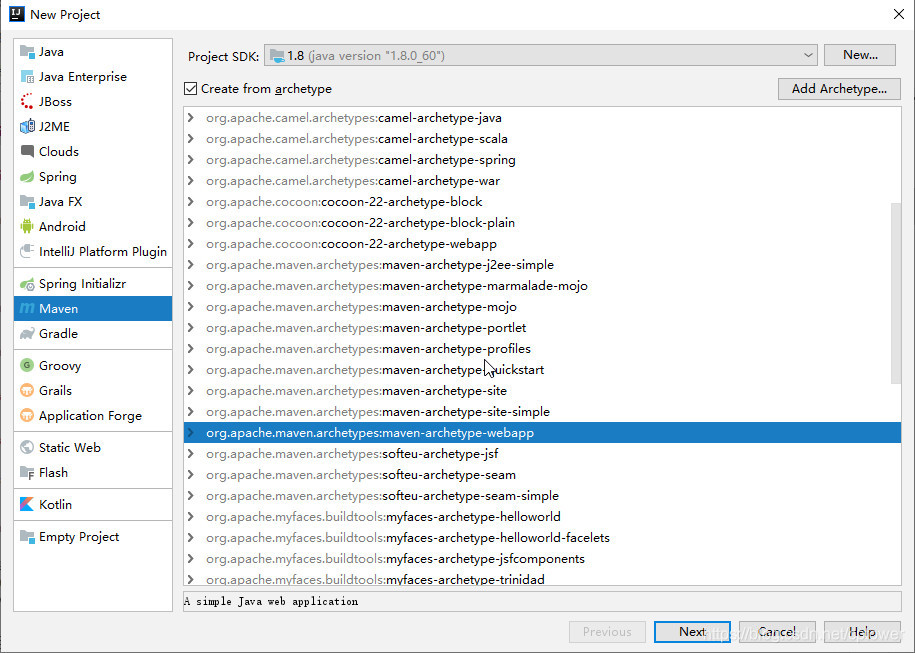Expand myfaces-archetype-helloworld-facelets chevron
The height and width of the screenshot is (653, 915).
pyautogui.click(x=191, y=538)
